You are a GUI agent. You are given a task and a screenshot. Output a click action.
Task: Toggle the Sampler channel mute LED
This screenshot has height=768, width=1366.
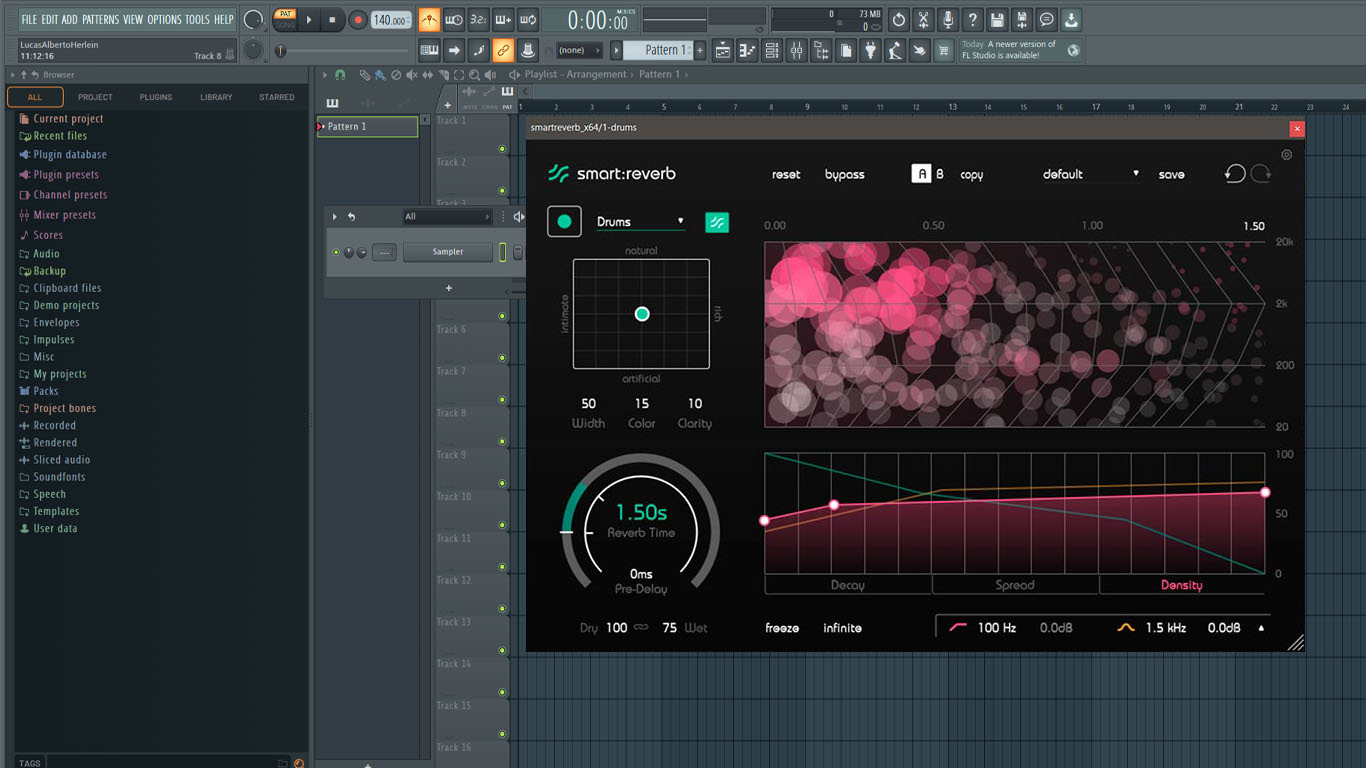pos(336,252)
